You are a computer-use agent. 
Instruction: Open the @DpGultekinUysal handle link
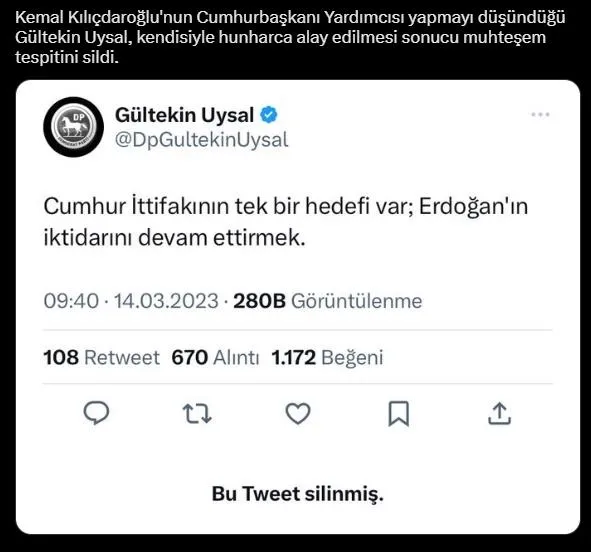[202, 140]
